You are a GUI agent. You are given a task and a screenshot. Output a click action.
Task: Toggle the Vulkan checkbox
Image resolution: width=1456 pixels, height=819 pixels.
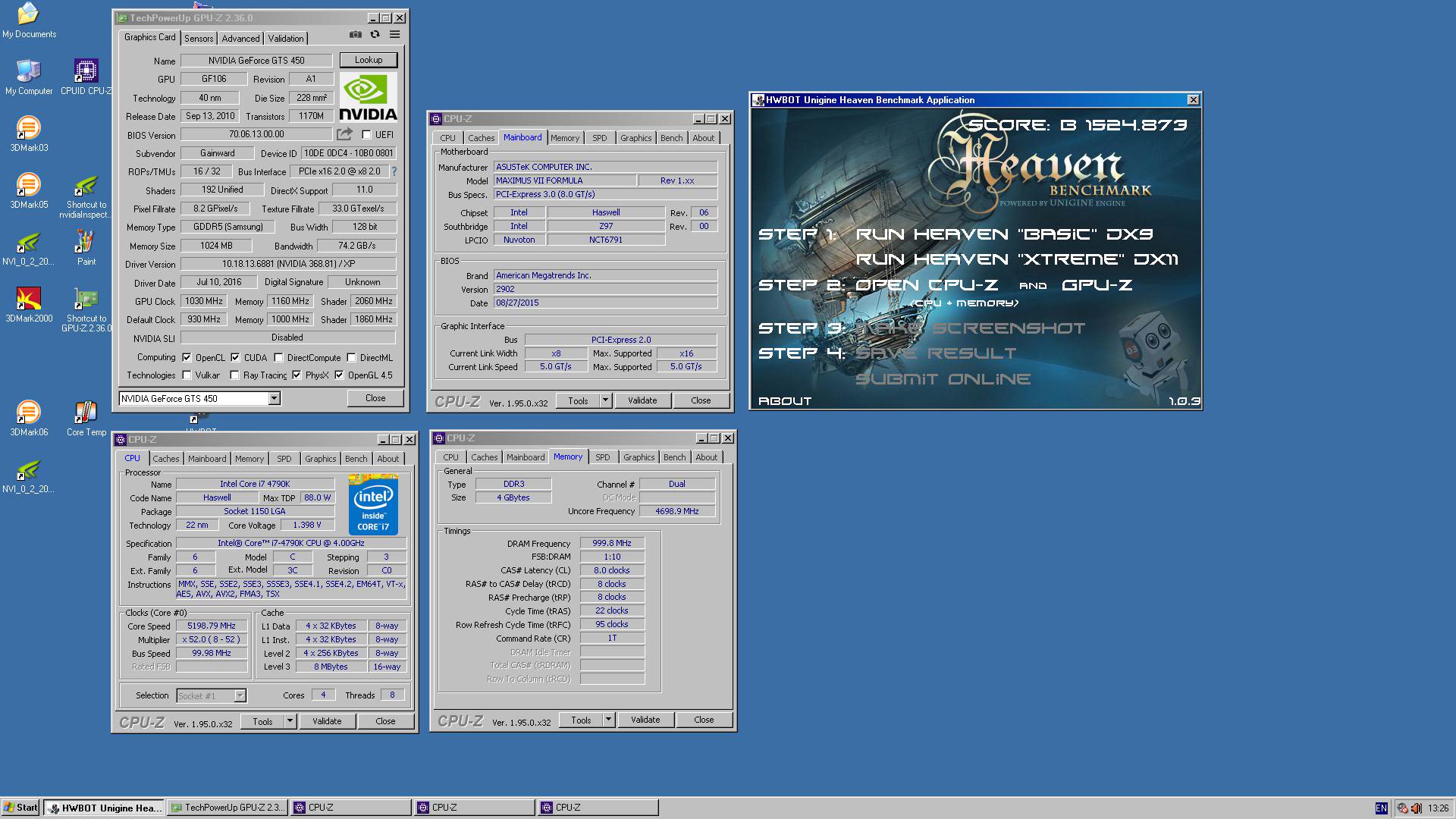pos(187,375)
